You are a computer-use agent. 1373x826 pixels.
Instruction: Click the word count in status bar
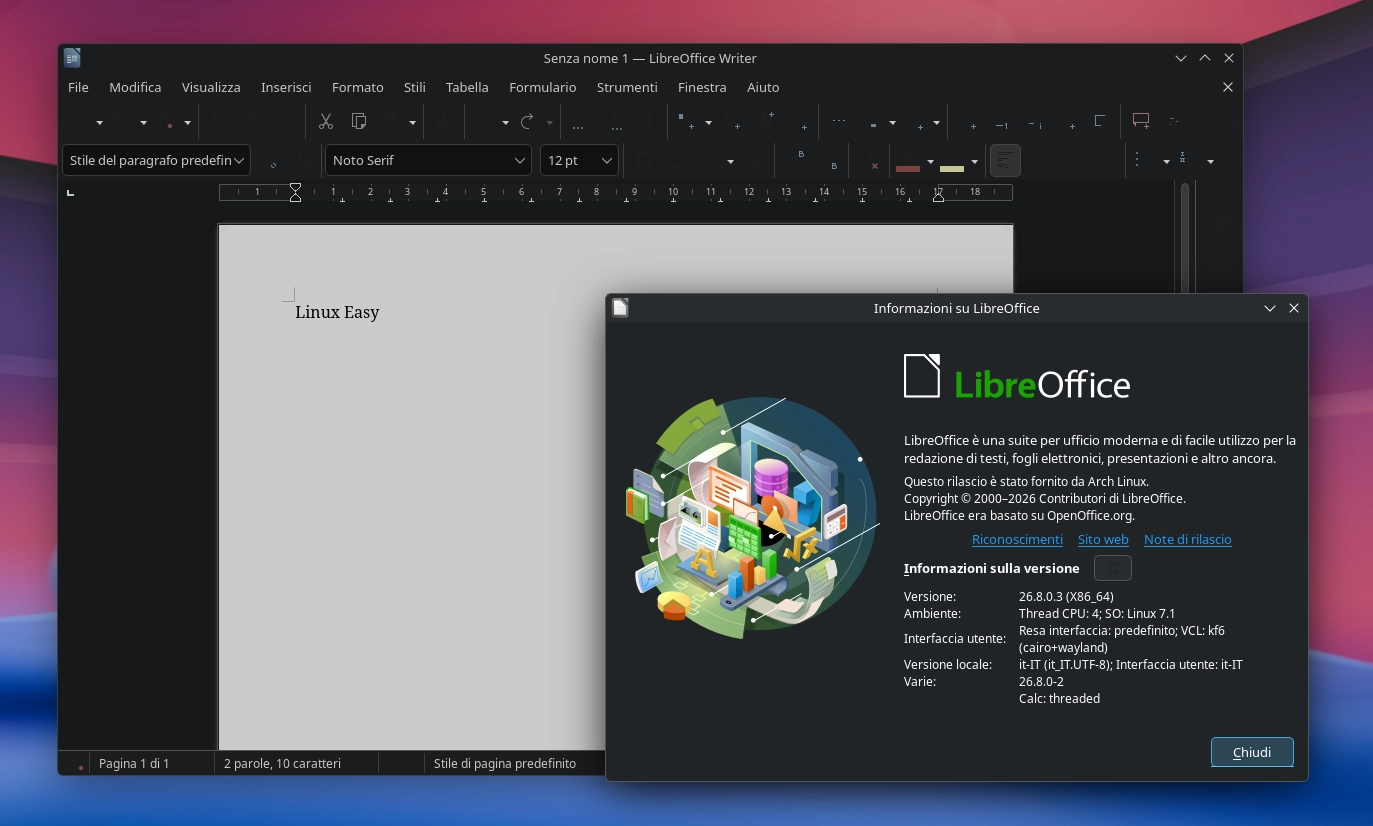coord(282,763)
